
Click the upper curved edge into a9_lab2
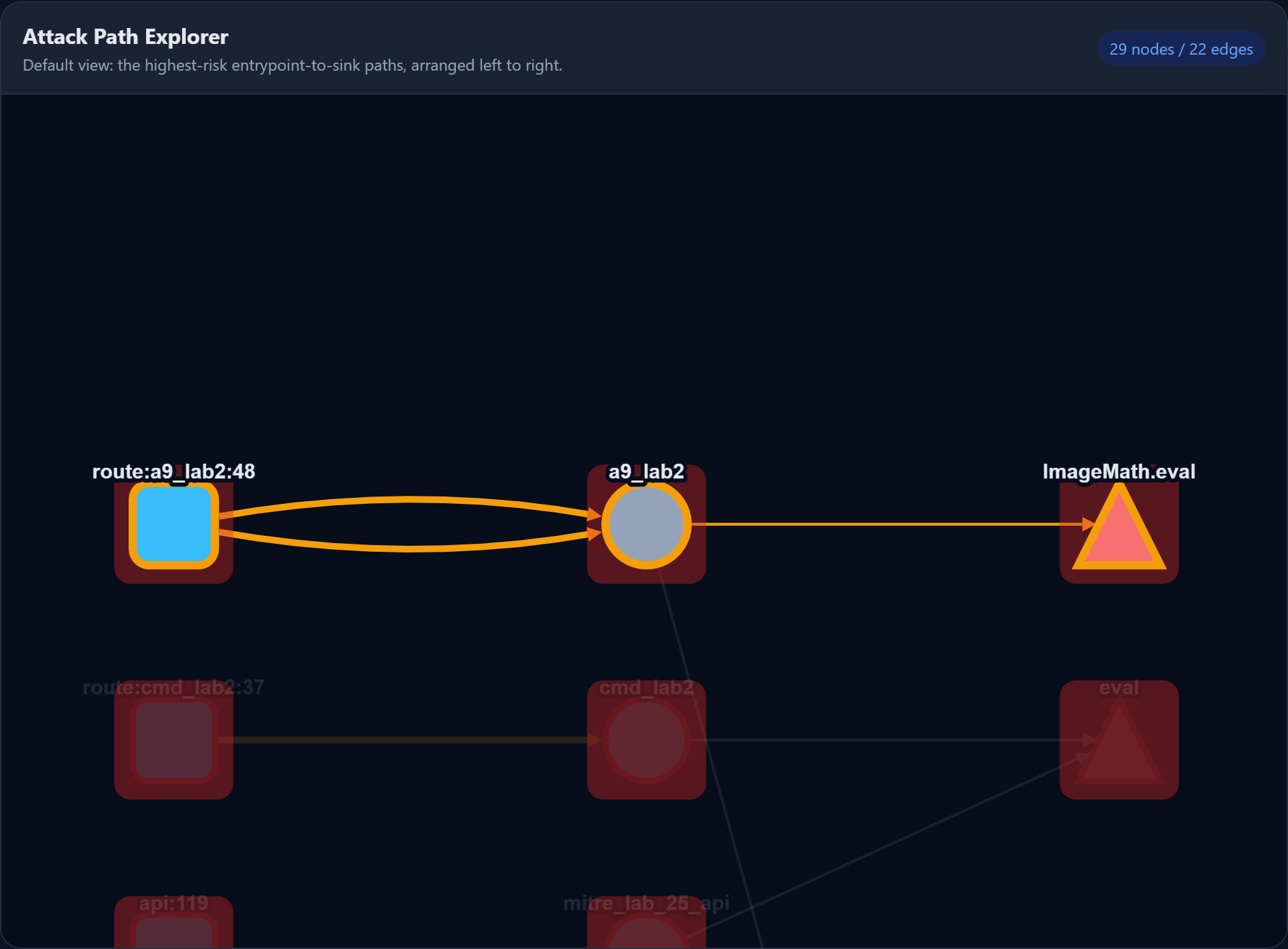410,499
